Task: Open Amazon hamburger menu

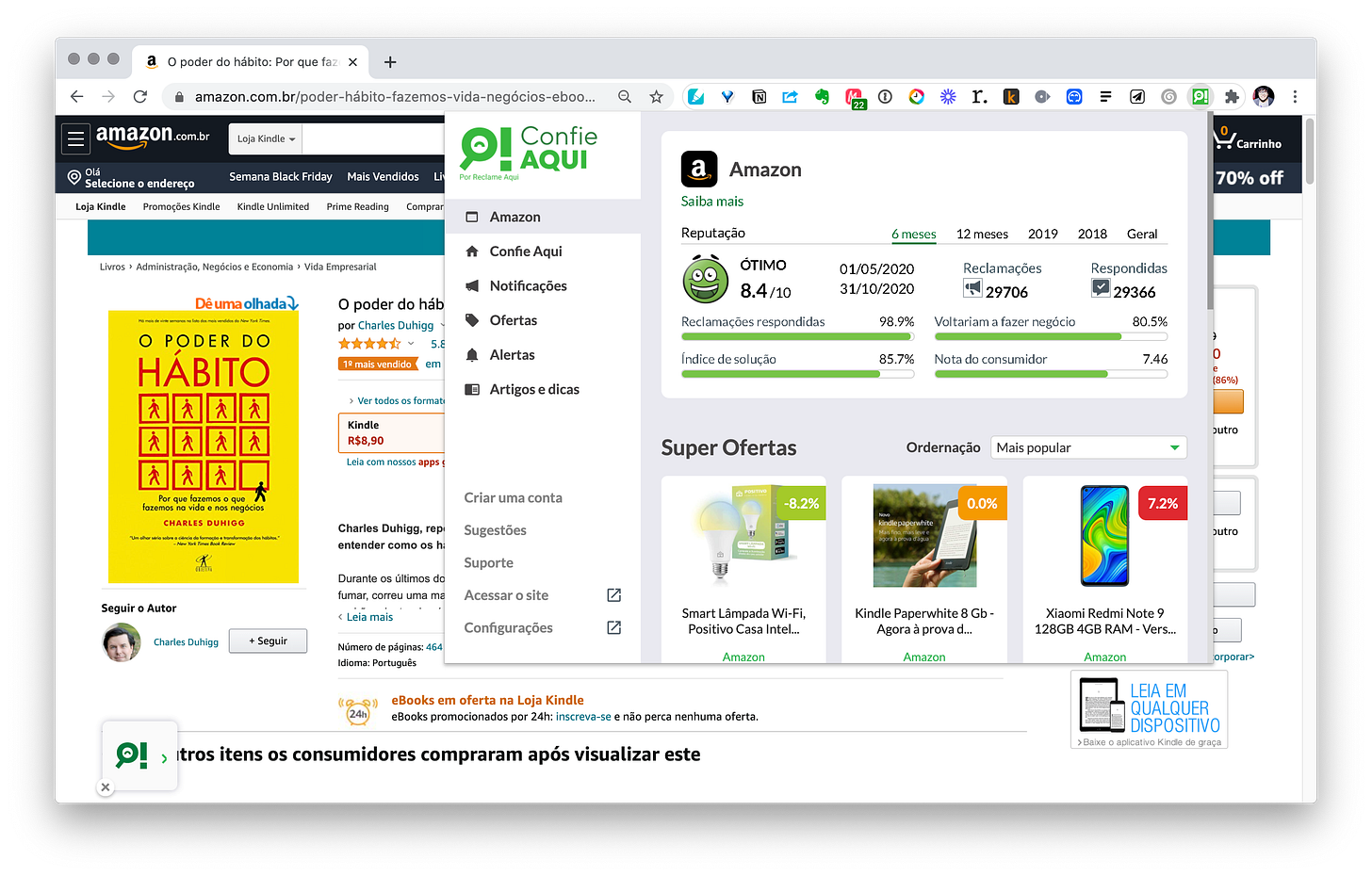Action: tap(76, 139)
